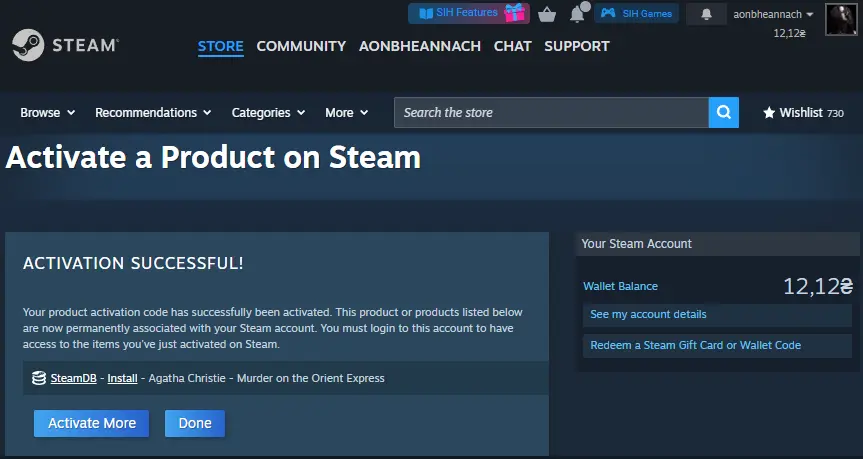Open notifications bell with badge
The height and width of the screenshot is (459, 863).
click(x=578, y=13)
